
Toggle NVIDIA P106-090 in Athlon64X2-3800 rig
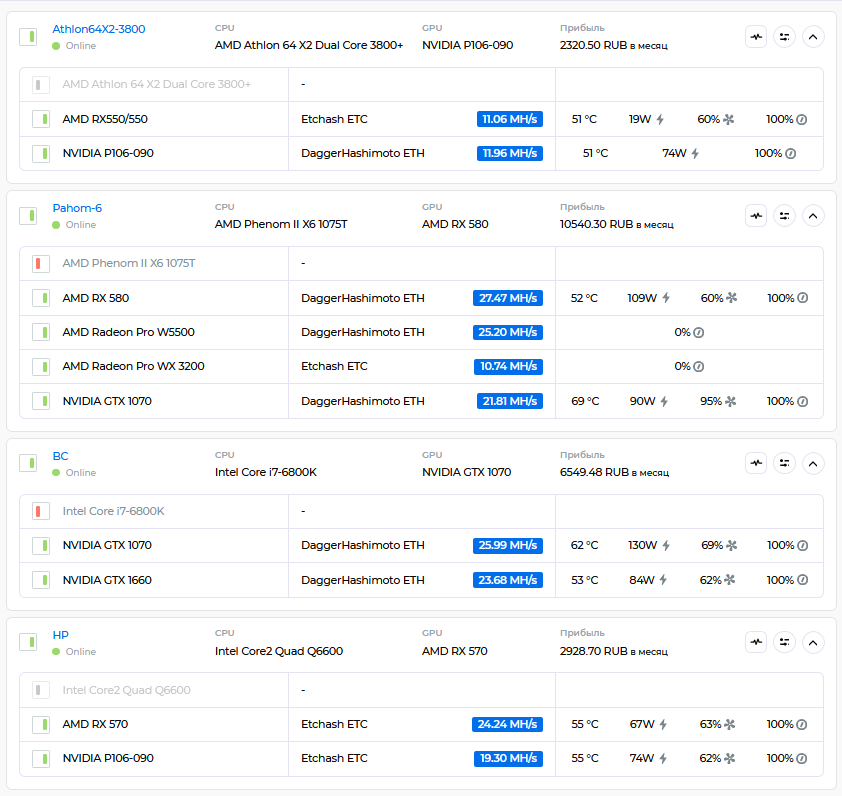41,154
